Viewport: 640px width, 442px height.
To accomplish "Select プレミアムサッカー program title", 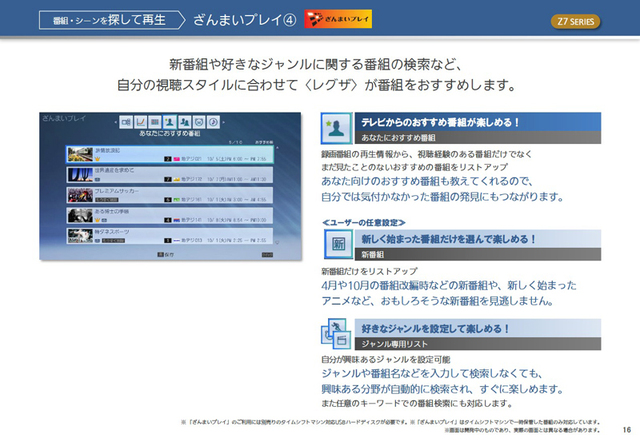I will pos(117,191).
